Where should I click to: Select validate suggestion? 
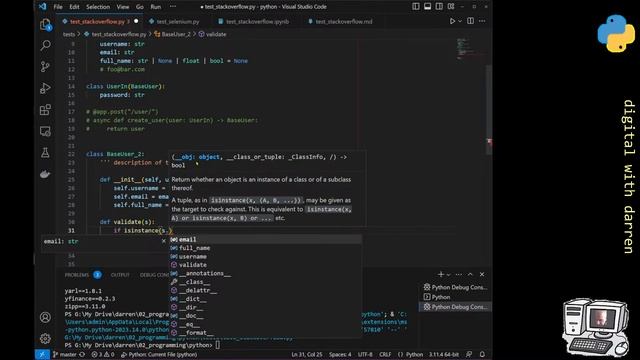click(265, 265)
